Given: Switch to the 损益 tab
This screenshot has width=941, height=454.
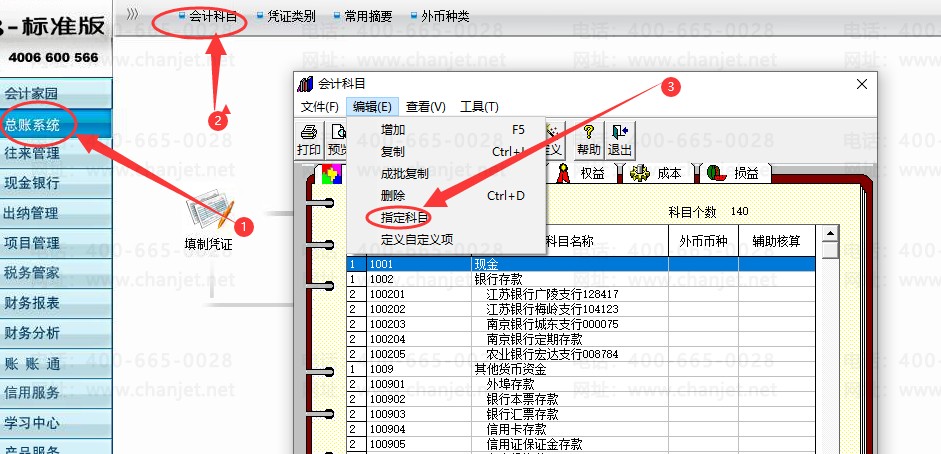Looking at the screenshot, I should click(733, 173).
